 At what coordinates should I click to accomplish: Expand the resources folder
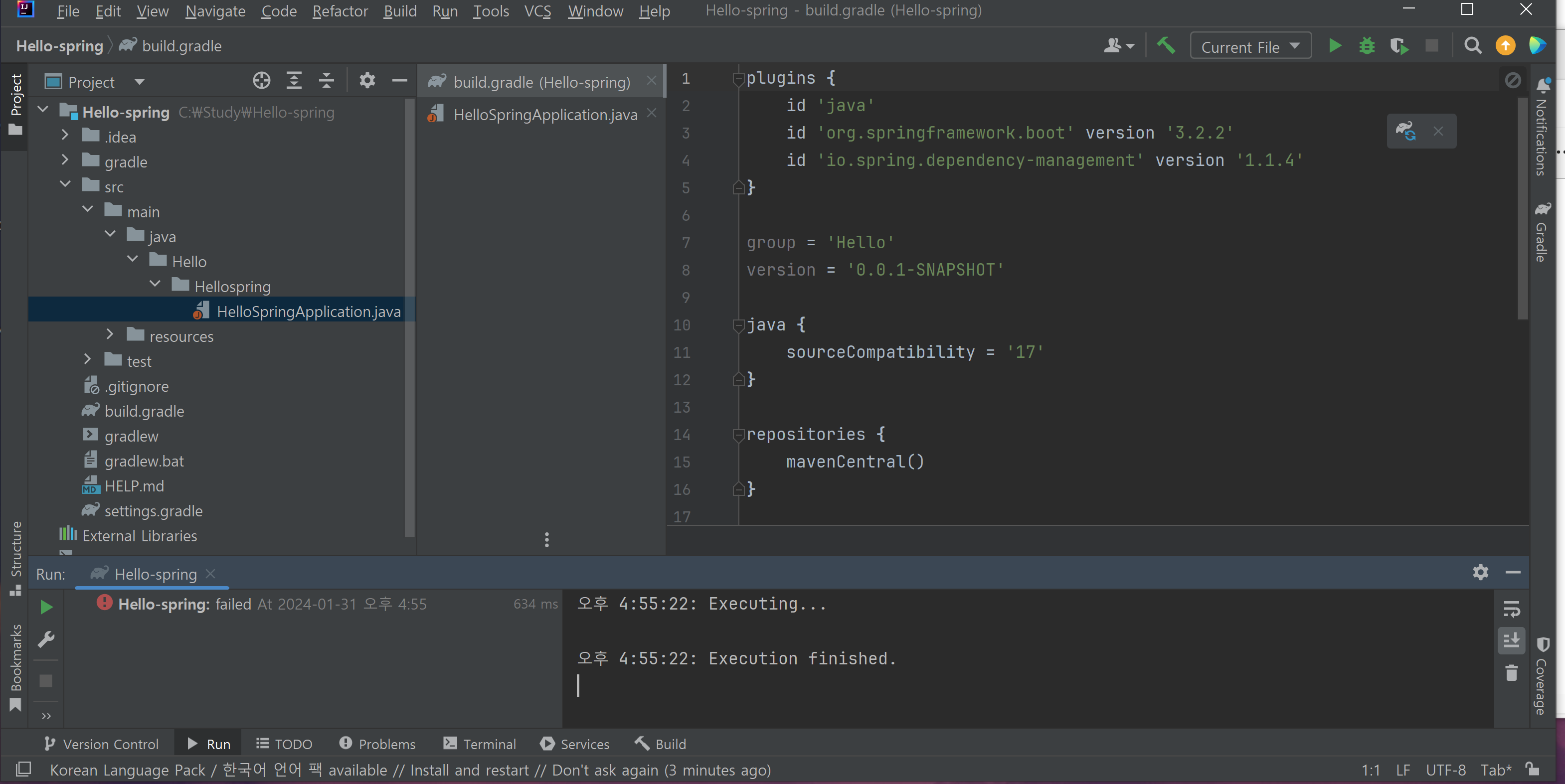pos(110,334)
